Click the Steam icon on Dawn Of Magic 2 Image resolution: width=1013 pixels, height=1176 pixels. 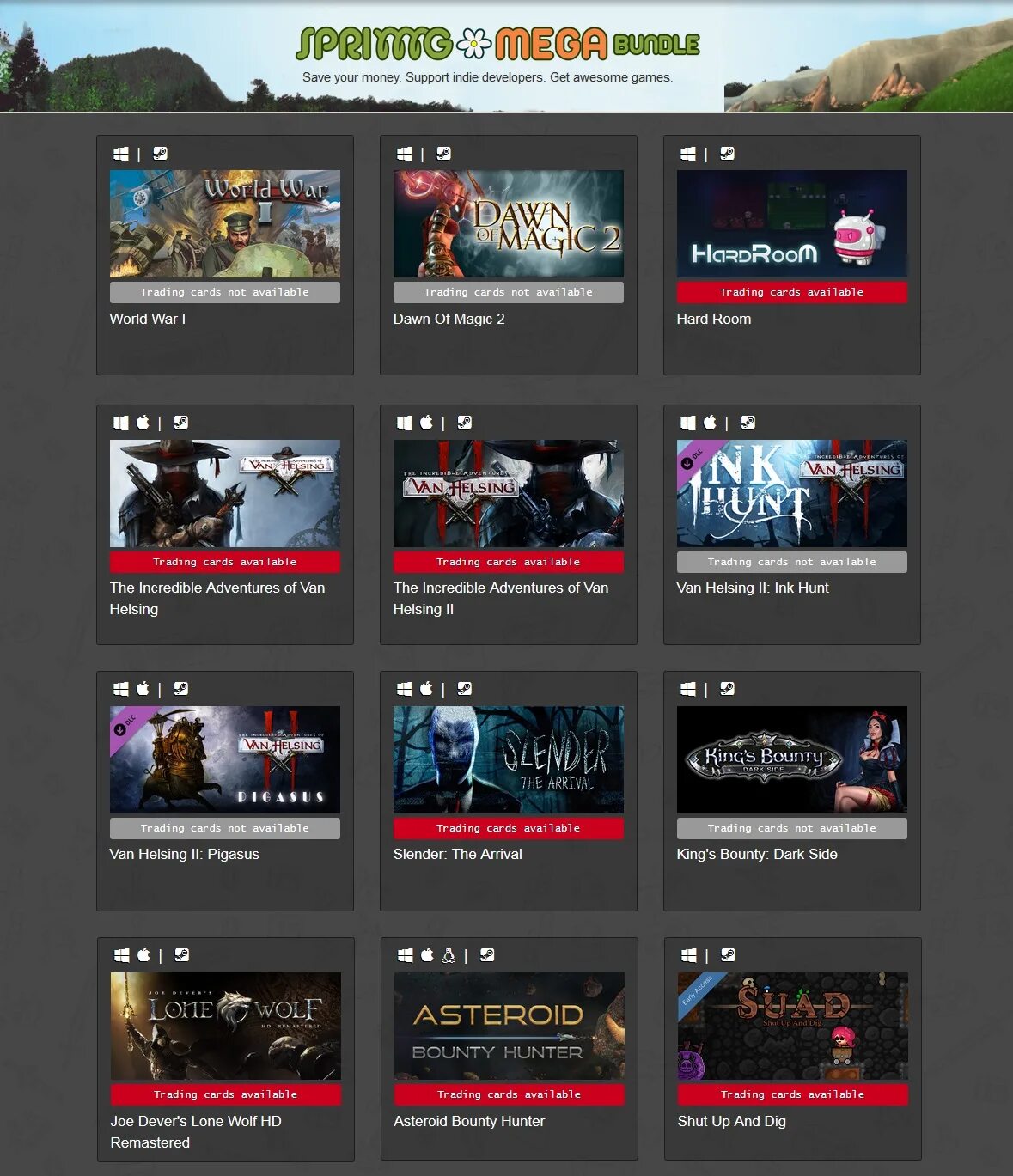[x=443, y=153]
